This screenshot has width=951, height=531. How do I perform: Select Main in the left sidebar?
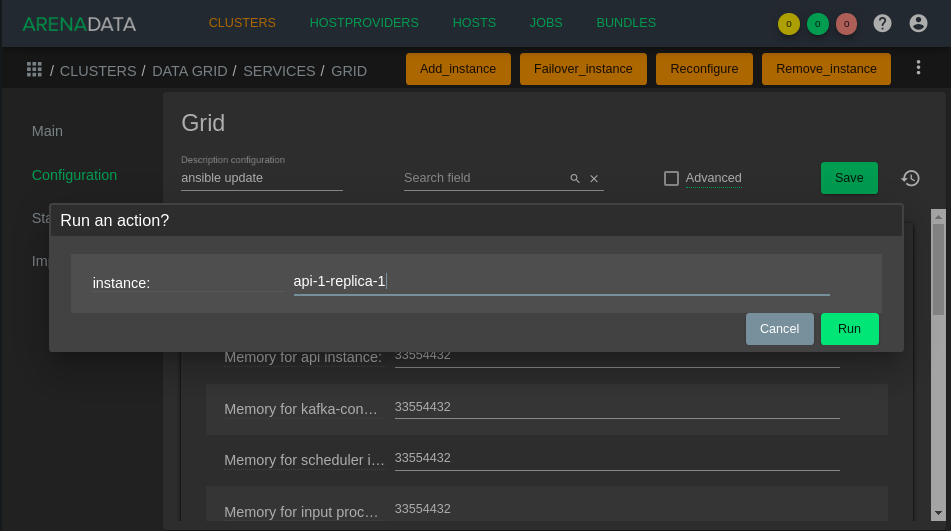pos(47,131)
